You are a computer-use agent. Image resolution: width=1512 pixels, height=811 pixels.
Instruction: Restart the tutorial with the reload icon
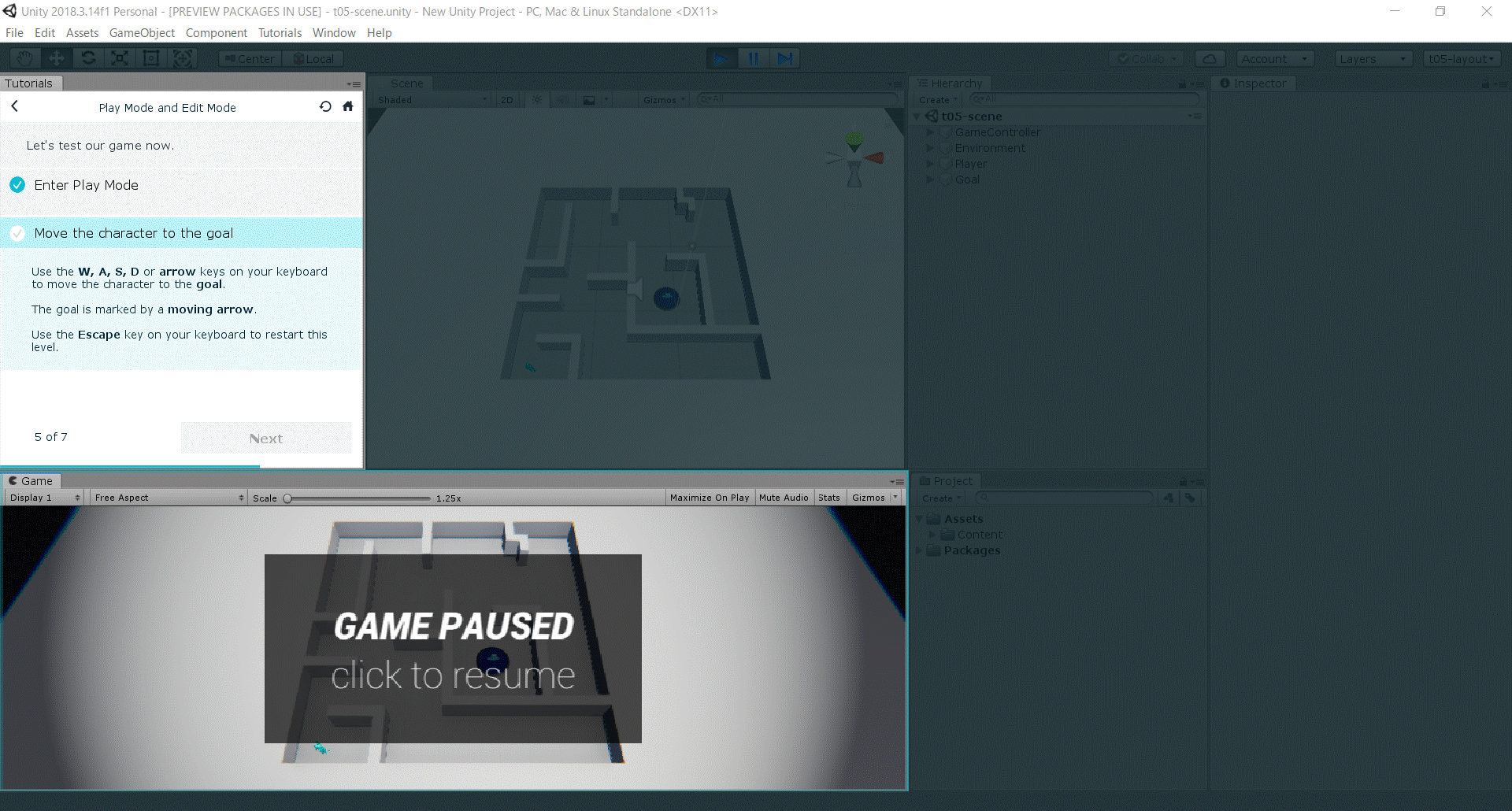pyautogui.click(x=325, y=106)
